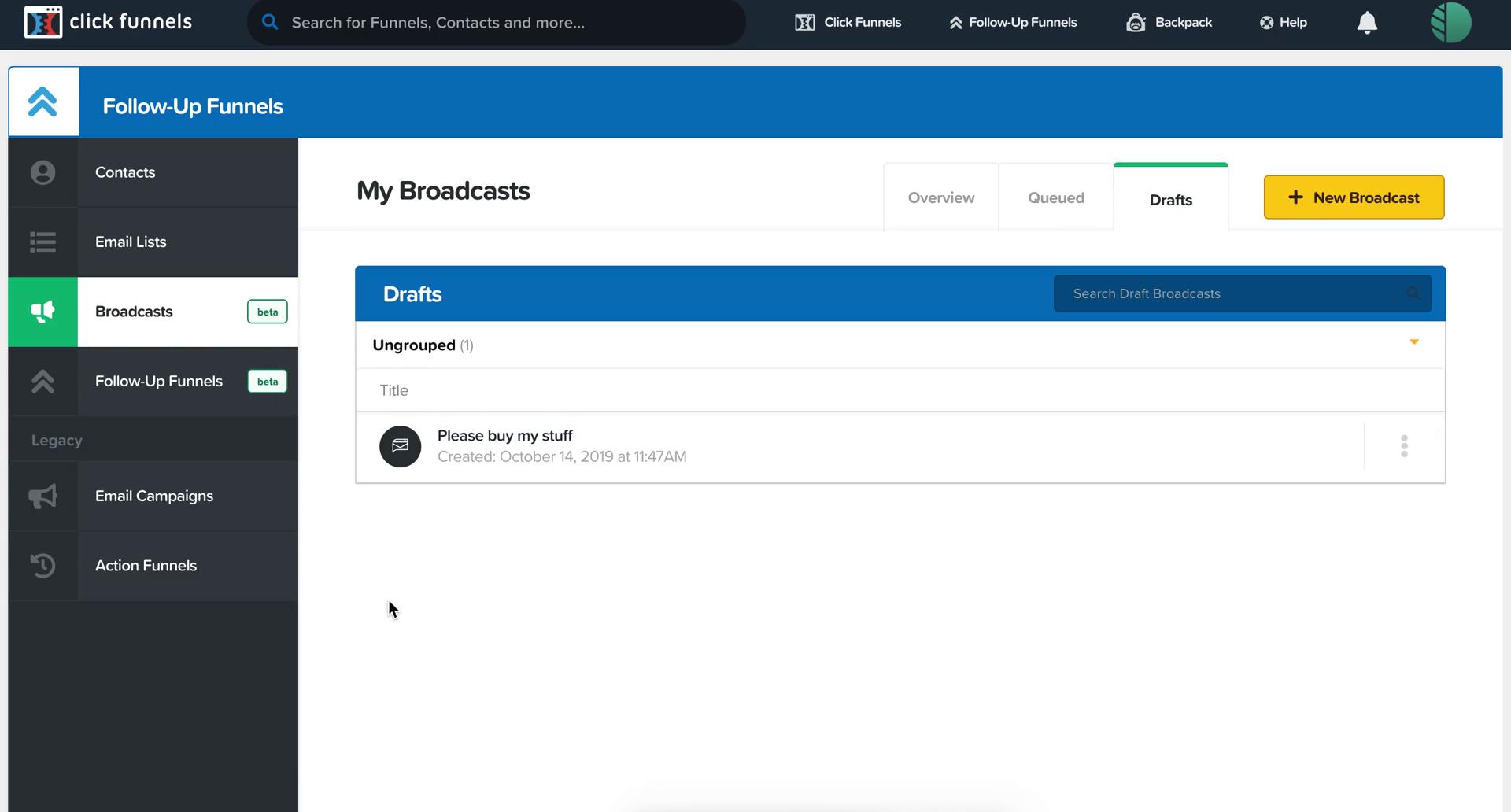
Task: Click the ClickFunnels logo icon
Action: click(x=42, y=22)
